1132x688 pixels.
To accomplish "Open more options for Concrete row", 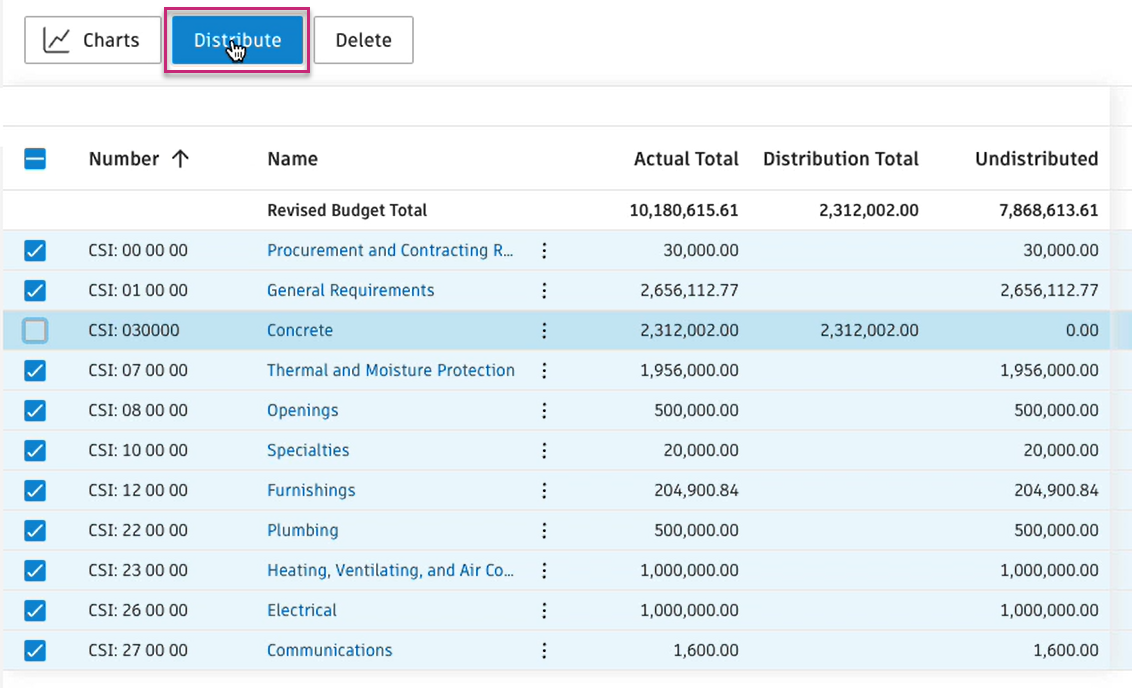I will pos(544,330).
